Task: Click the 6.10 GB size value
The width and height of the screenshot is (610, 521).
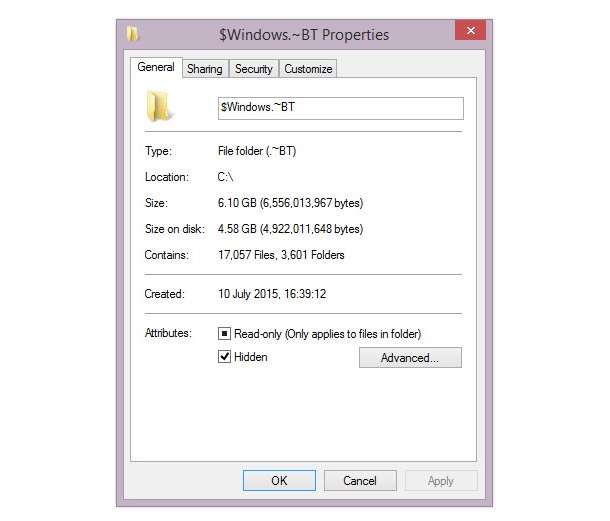Action: (290, 203)
